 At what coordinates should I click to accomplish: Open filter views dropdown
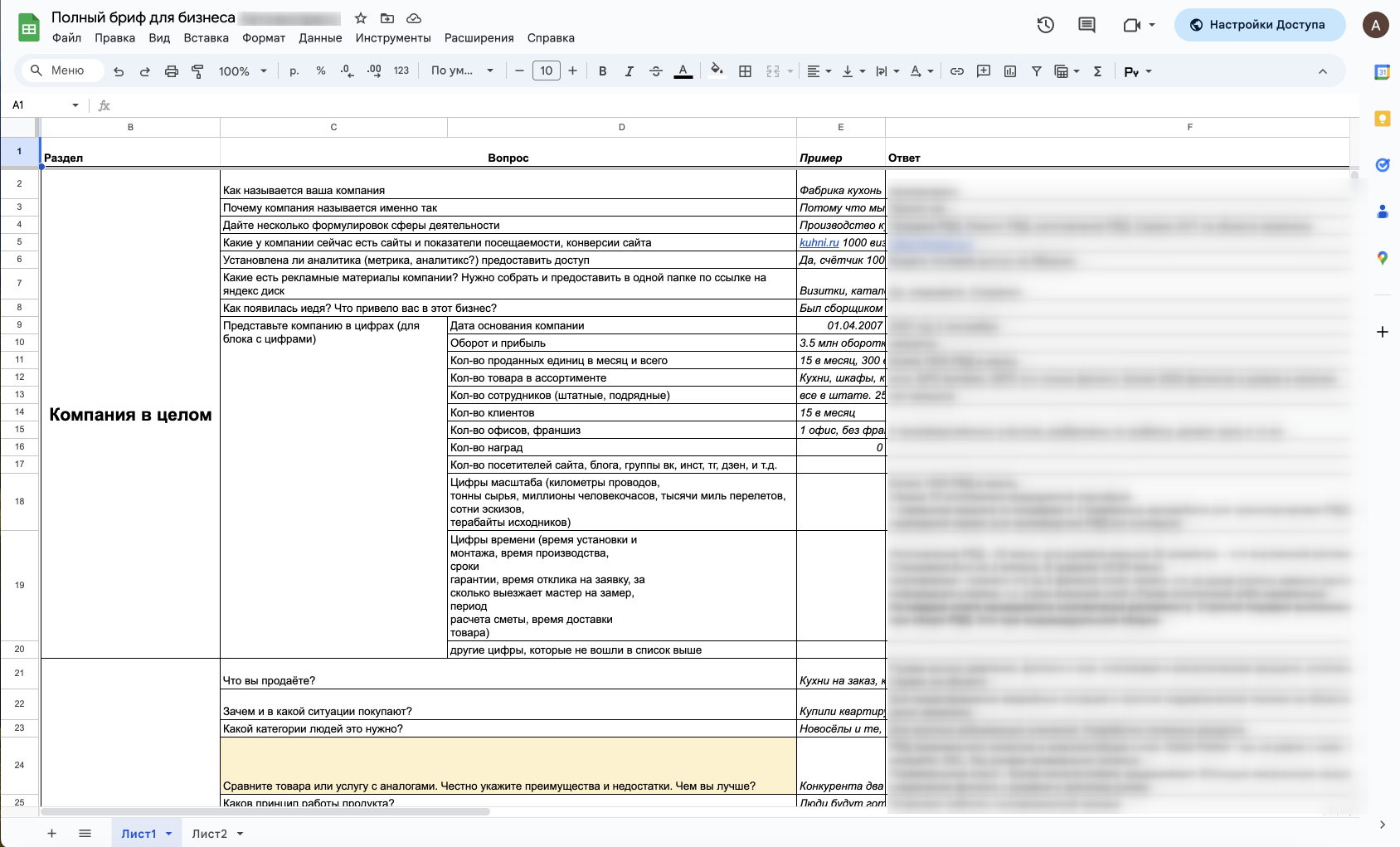tap(1067, 71)
